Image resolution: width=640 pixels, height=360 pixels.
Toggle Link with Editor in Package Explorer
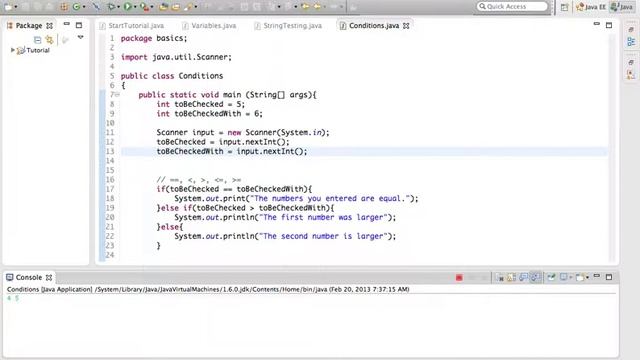tap(50, 40)
